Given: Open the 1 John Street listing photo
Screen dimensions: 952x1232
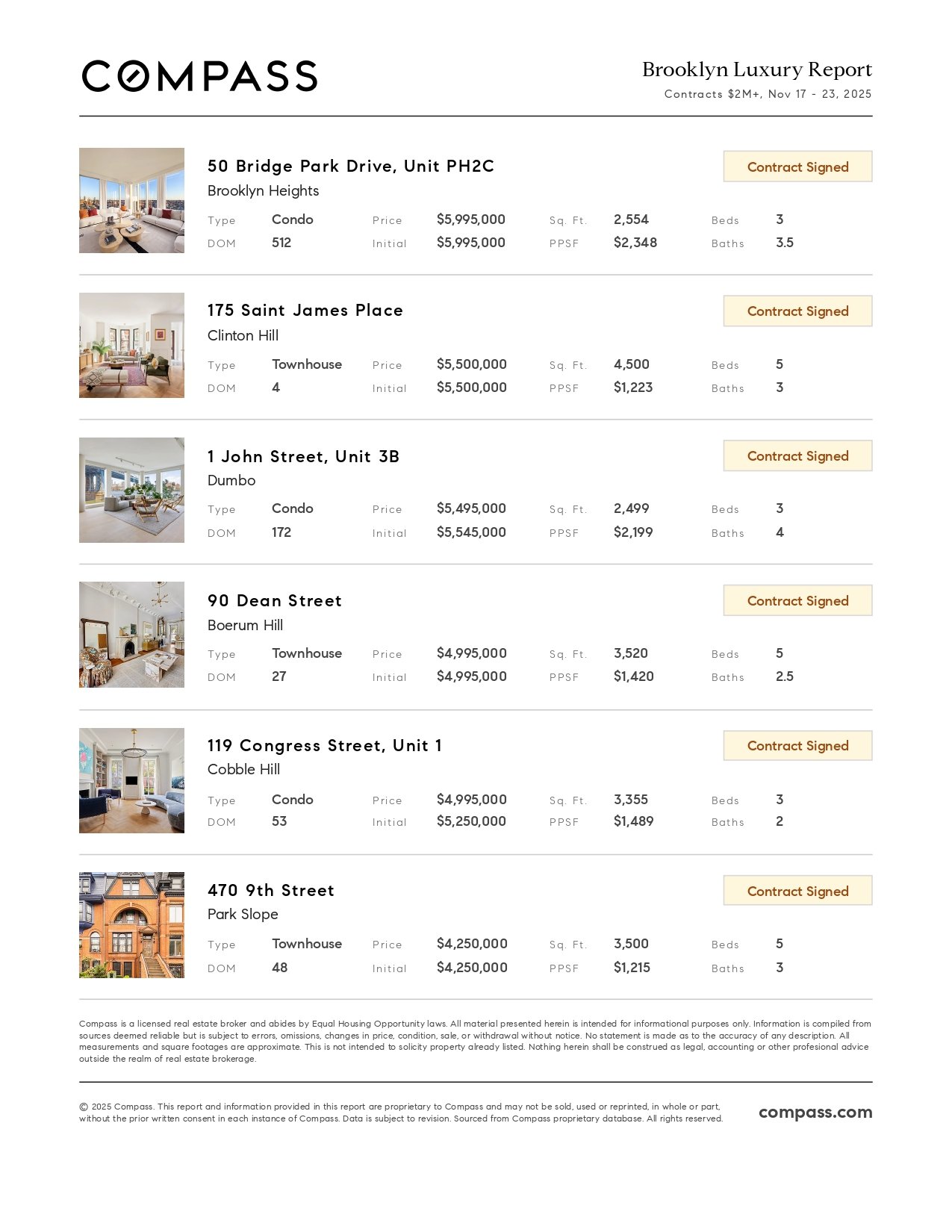Looking at the screenshot, I should 131,490.
